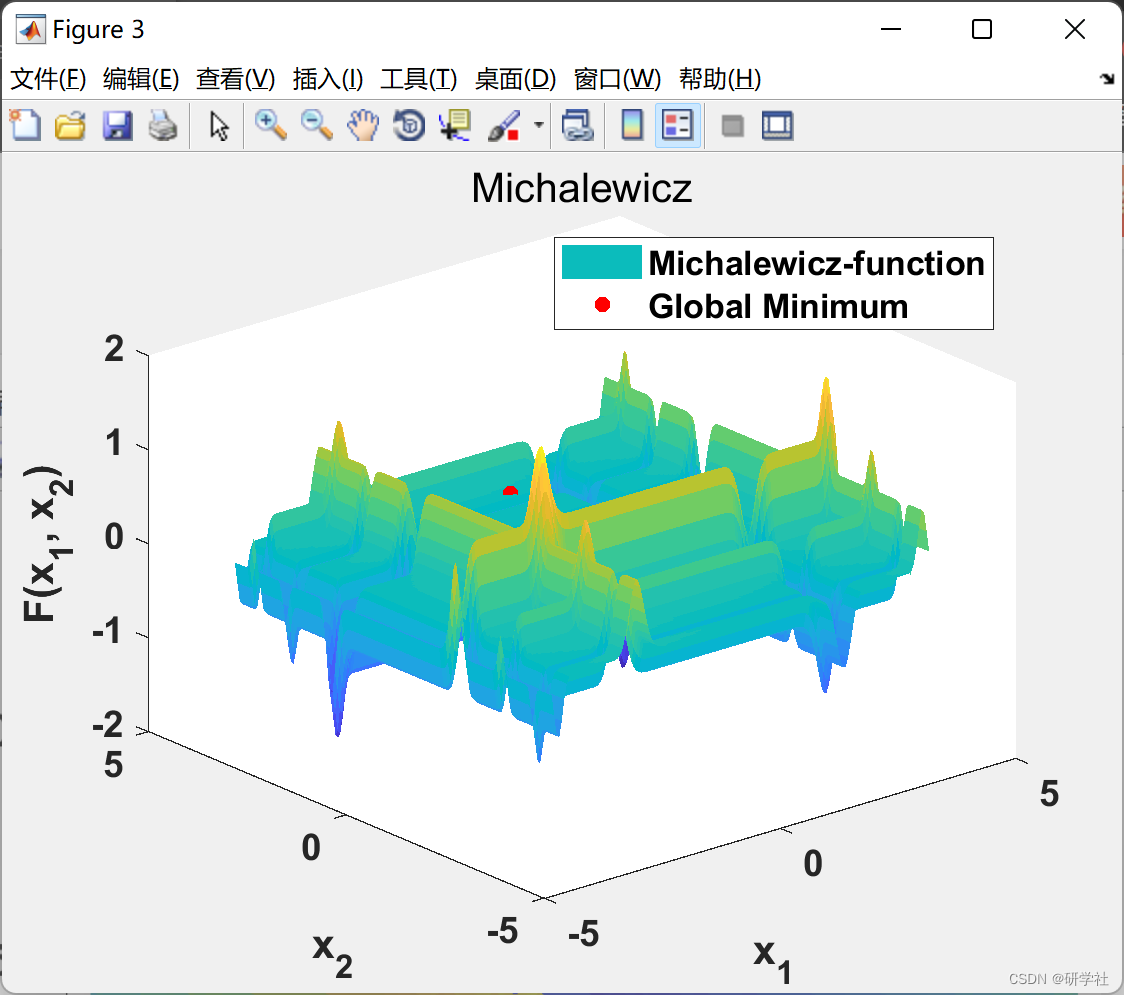Screen dimensions: 1124x995
Task: Activate the Zoom Out tool
Action: click(316, 125)
